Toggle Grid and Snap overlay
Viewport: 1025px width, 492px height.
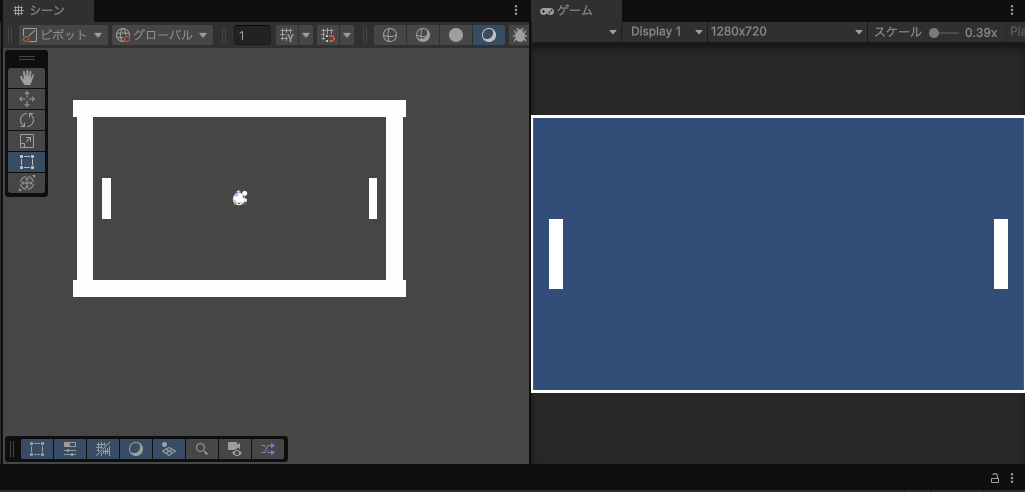(x=103, y=449)
